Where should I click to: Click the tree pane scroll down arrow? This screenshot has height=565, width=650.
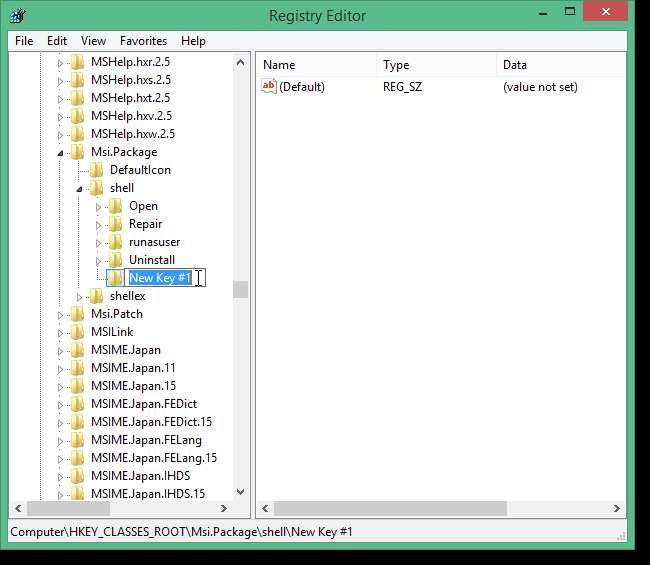pos(240,492)
